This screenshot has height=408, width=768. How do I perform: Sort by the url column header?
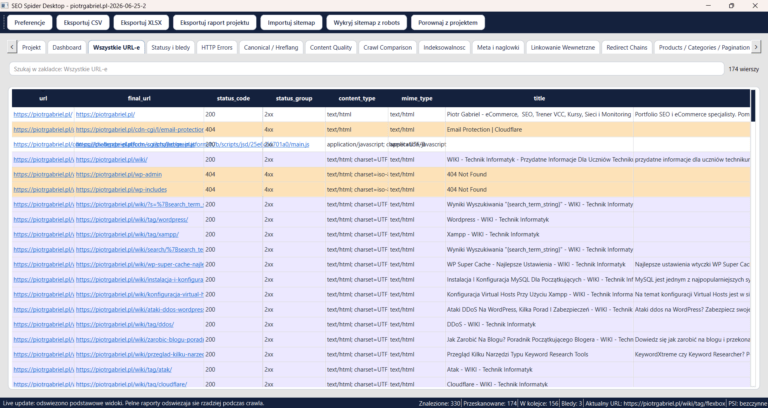click(x=43, y=98)
